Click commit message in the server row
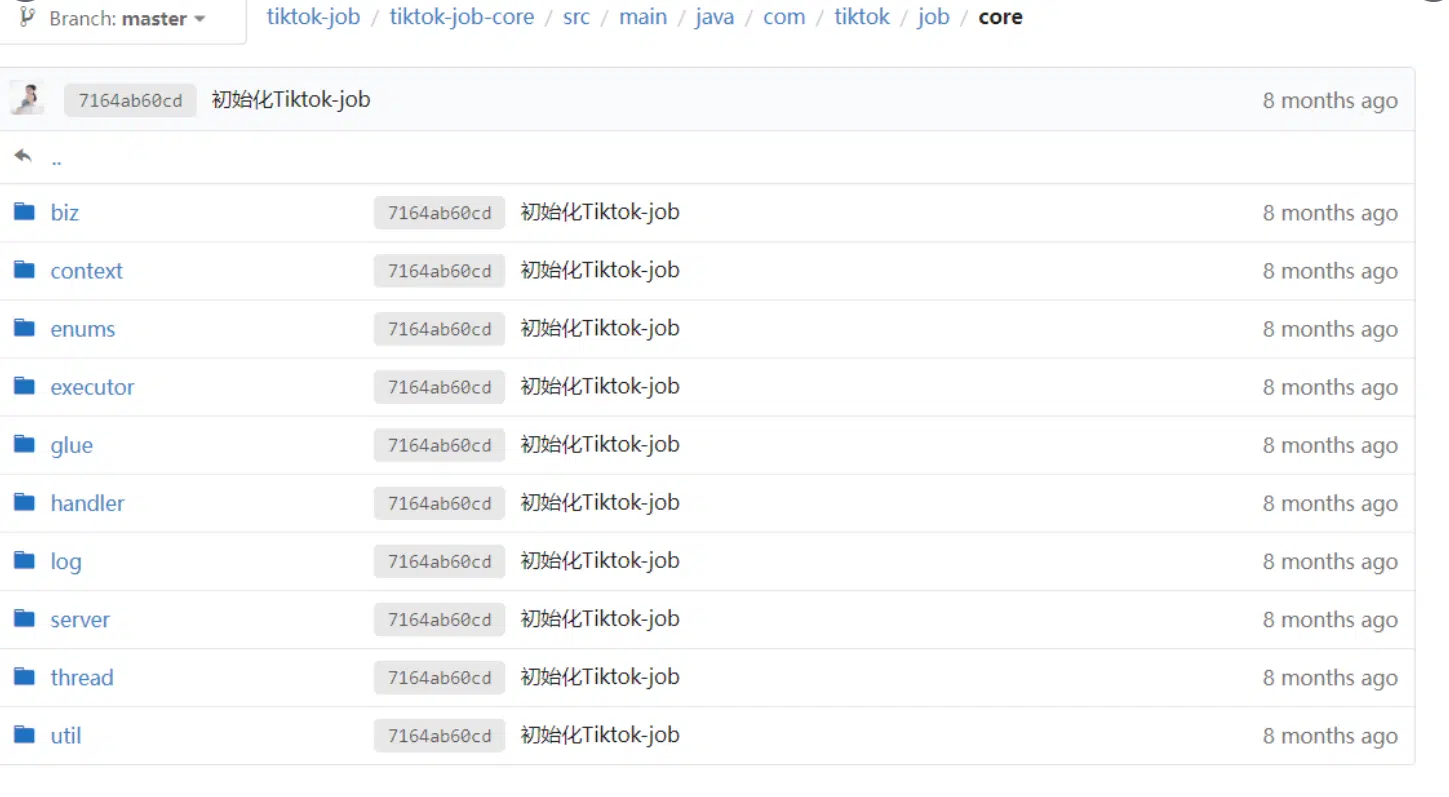The image size is (1449, 797). pyautogui.click(x=600, y=617)
